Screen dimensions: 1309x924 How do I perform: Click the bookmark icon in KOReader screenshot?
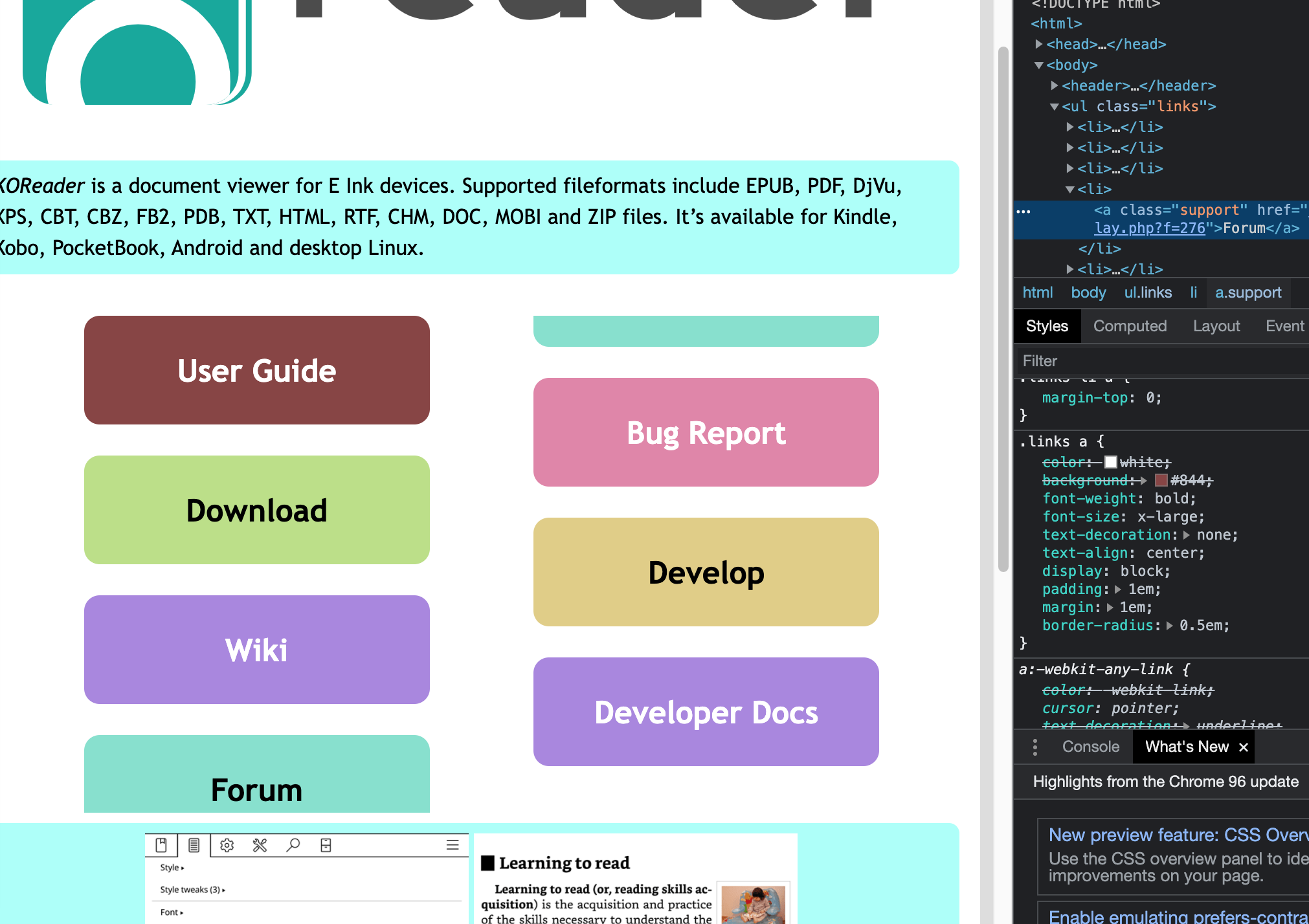(161, 845)
